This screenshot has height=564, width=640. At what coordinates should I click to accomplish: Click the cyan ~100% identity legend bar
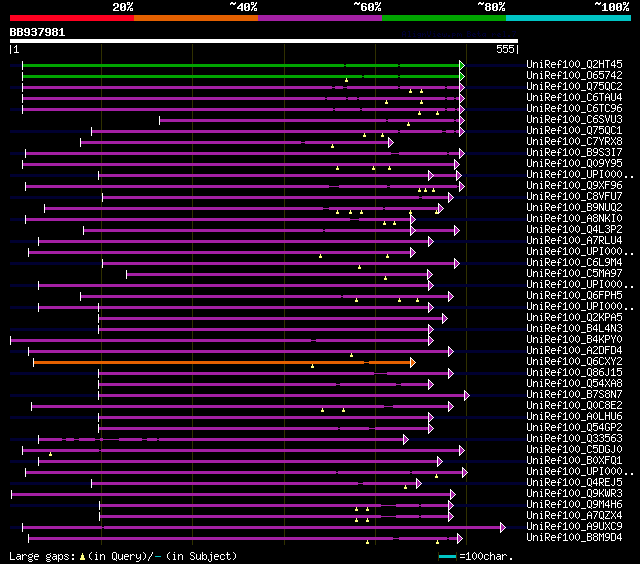(569, 18)
